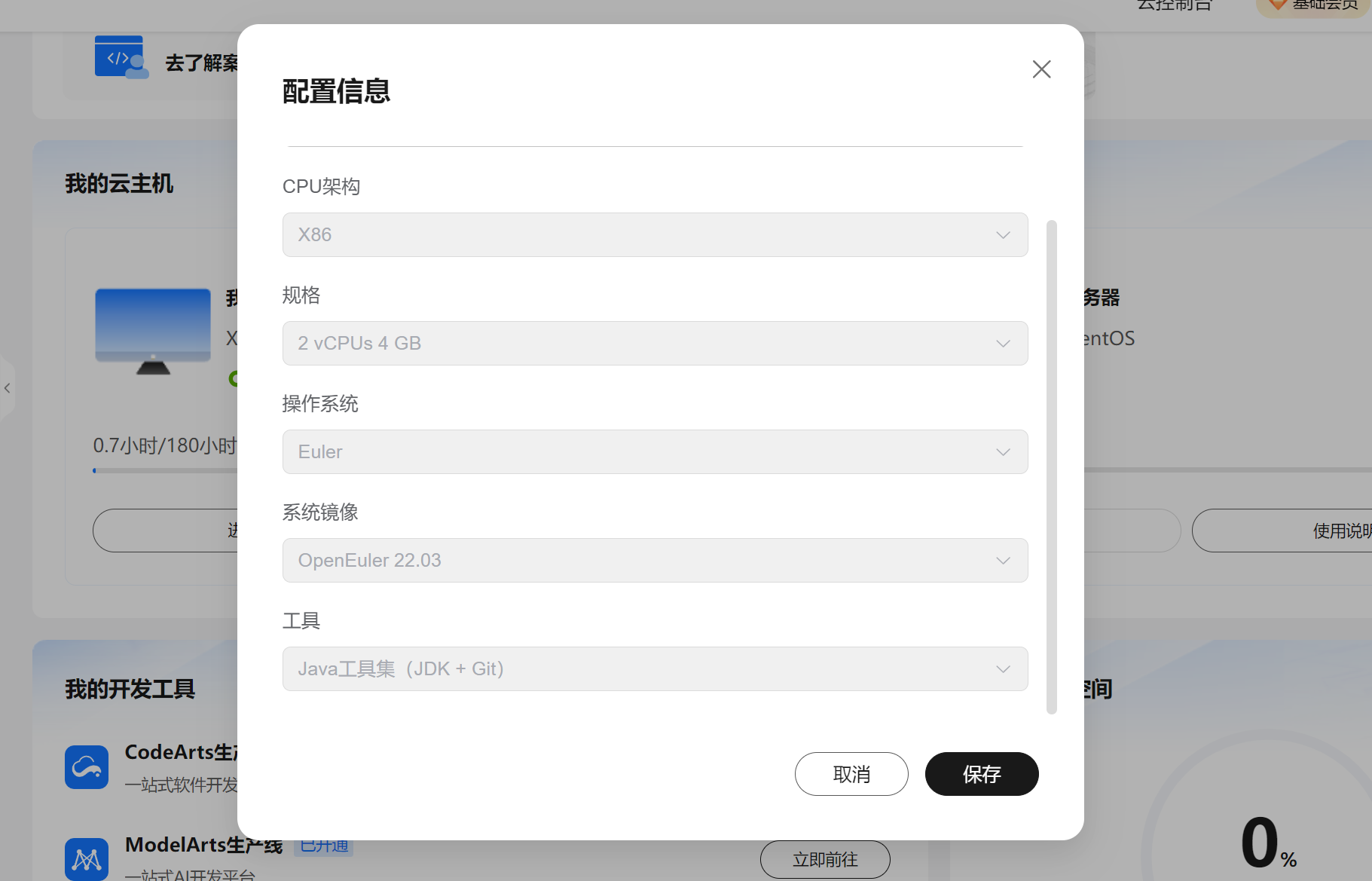The height and width of the screenshot is (881, 1372).
Task: Save configuration with the 保存 button
Action: [x=982, y=774]
